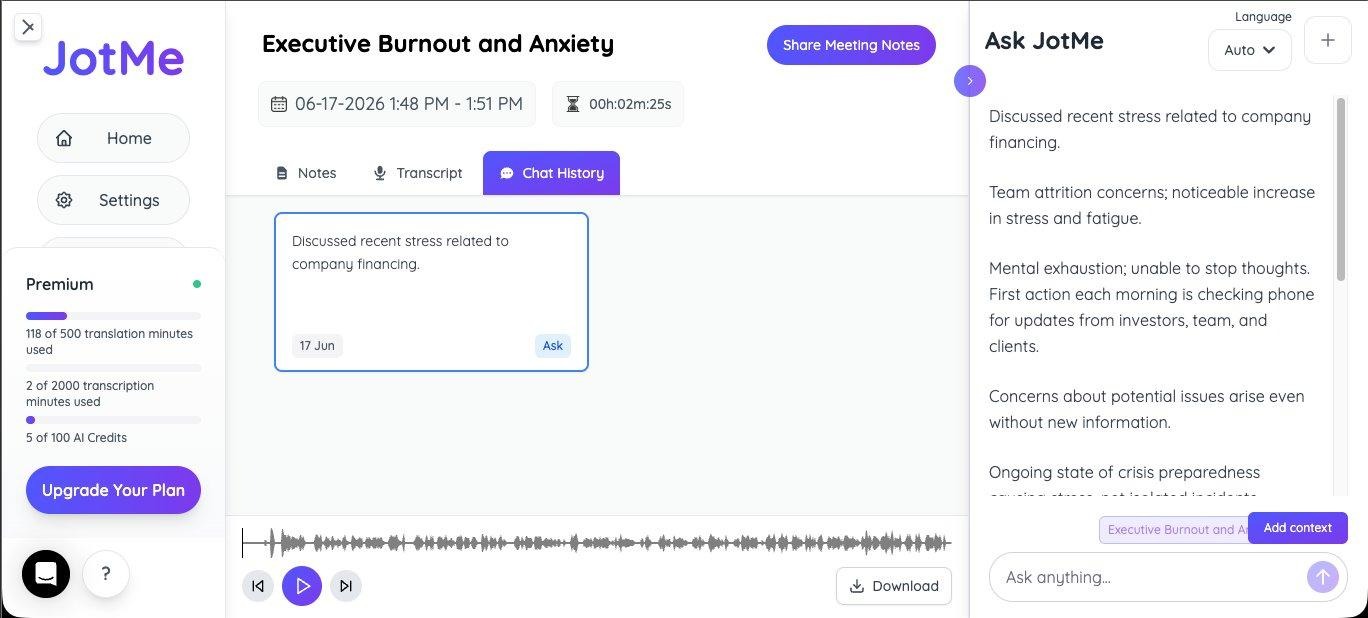Skip to next track button
Screen dimensions: 1368x618
click(346, 586)
